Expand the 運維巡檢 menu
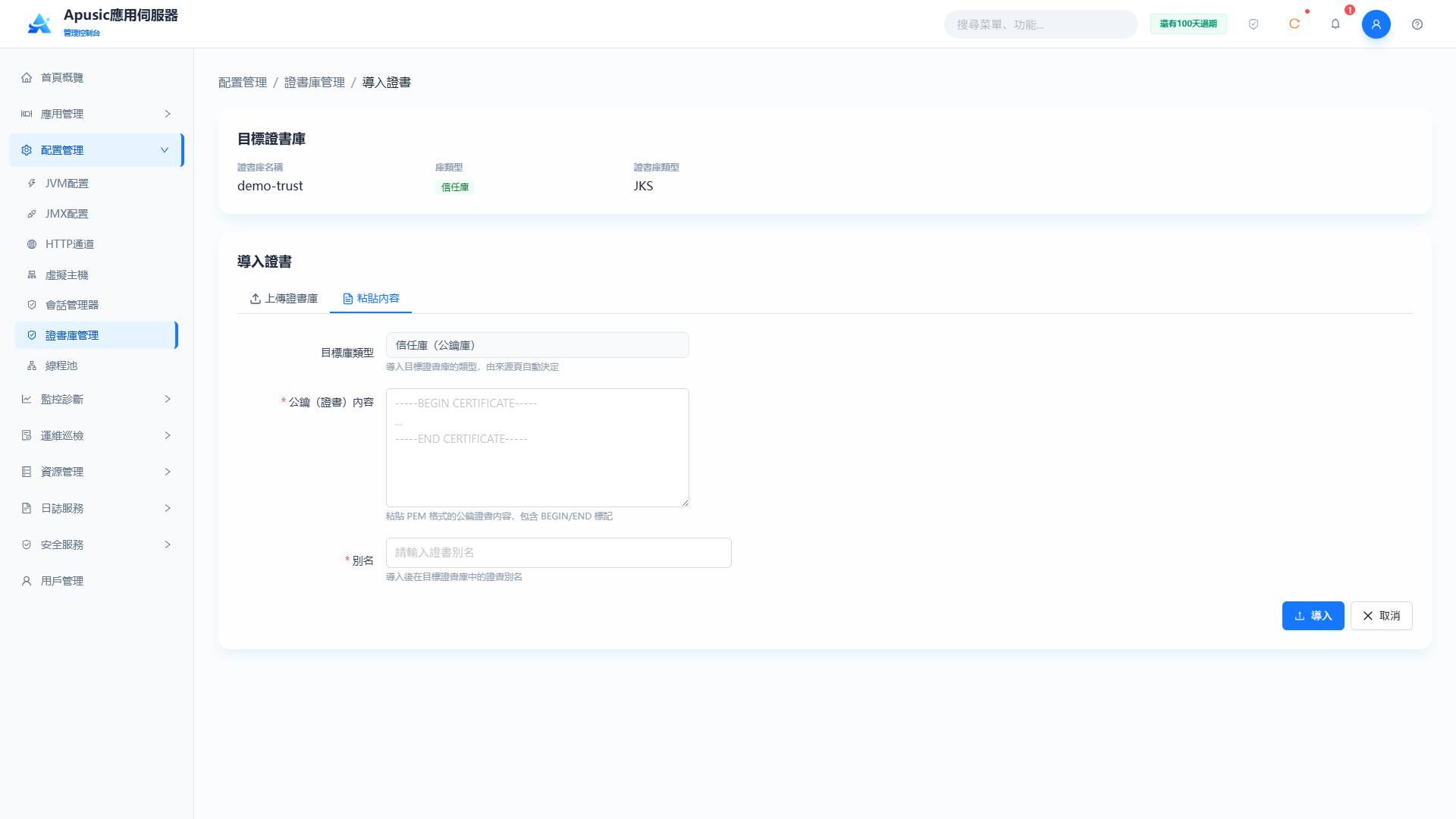This screenshot has width=1456, height=819. click(96, 435)
